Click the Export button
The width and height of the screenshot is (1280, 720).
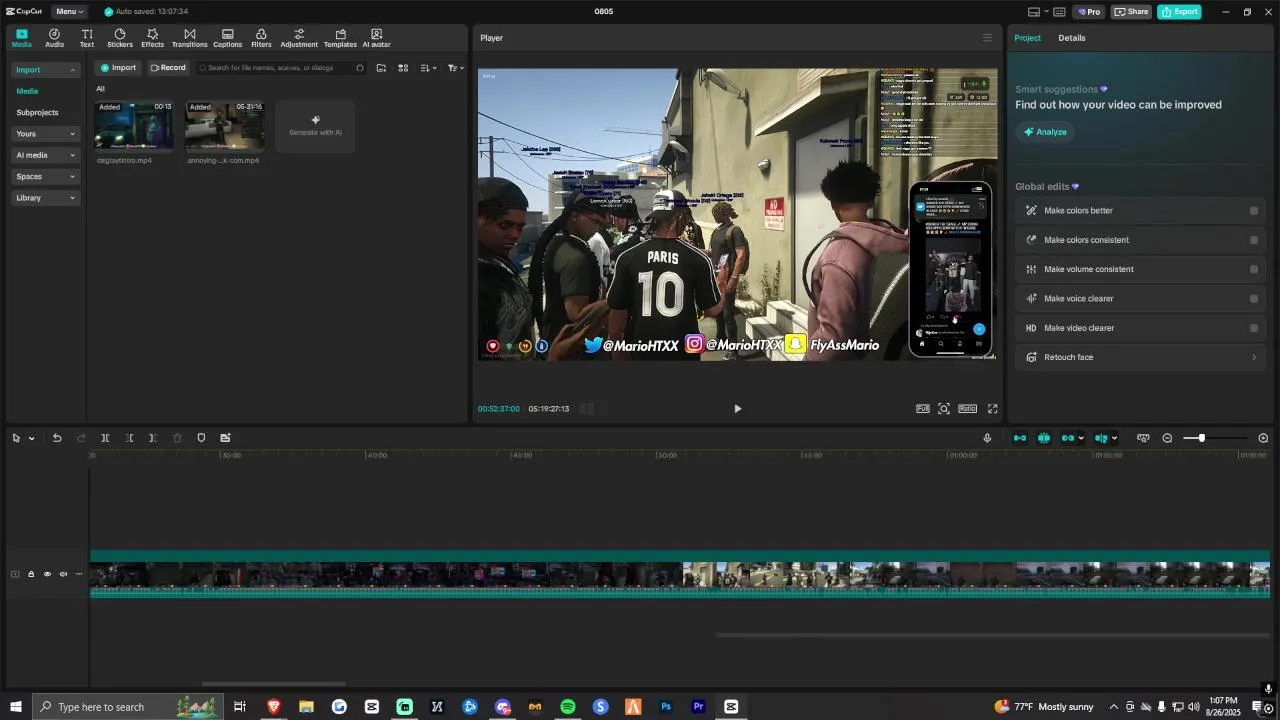coord(1179,12)
